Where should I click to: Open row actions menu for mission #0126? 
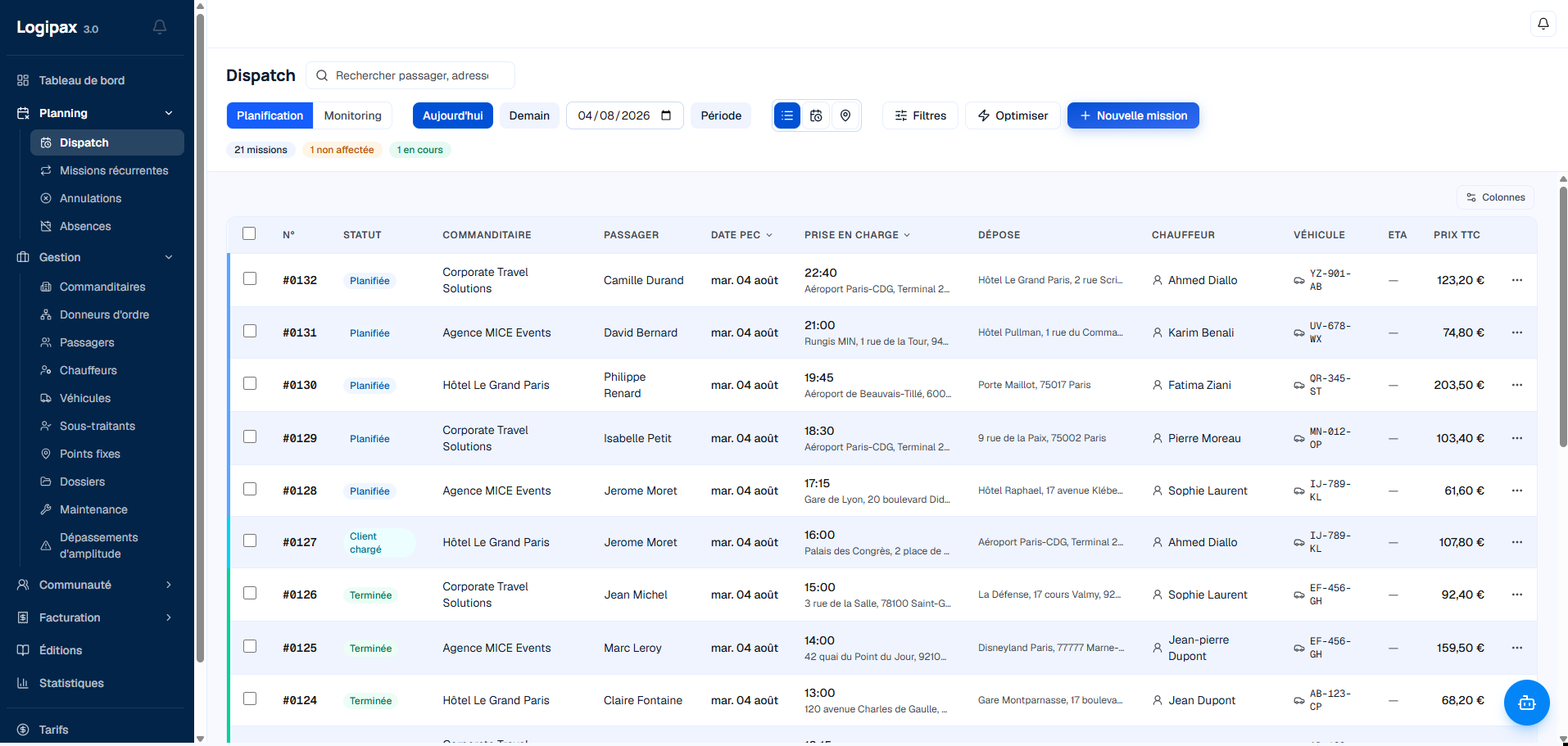1516,595
